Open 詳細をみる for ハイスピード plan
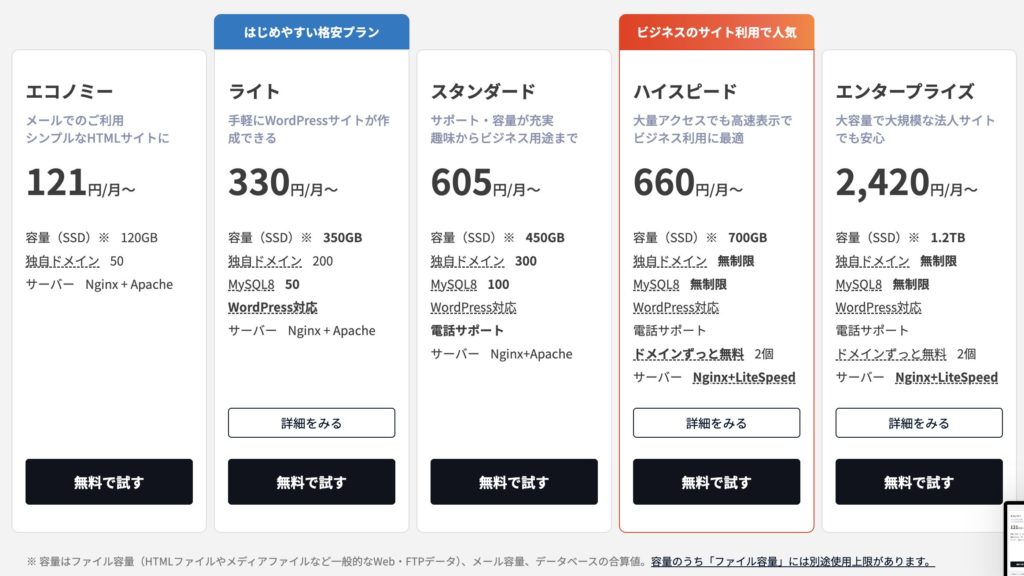The image size is (1024, 576). tap(716, 423)
